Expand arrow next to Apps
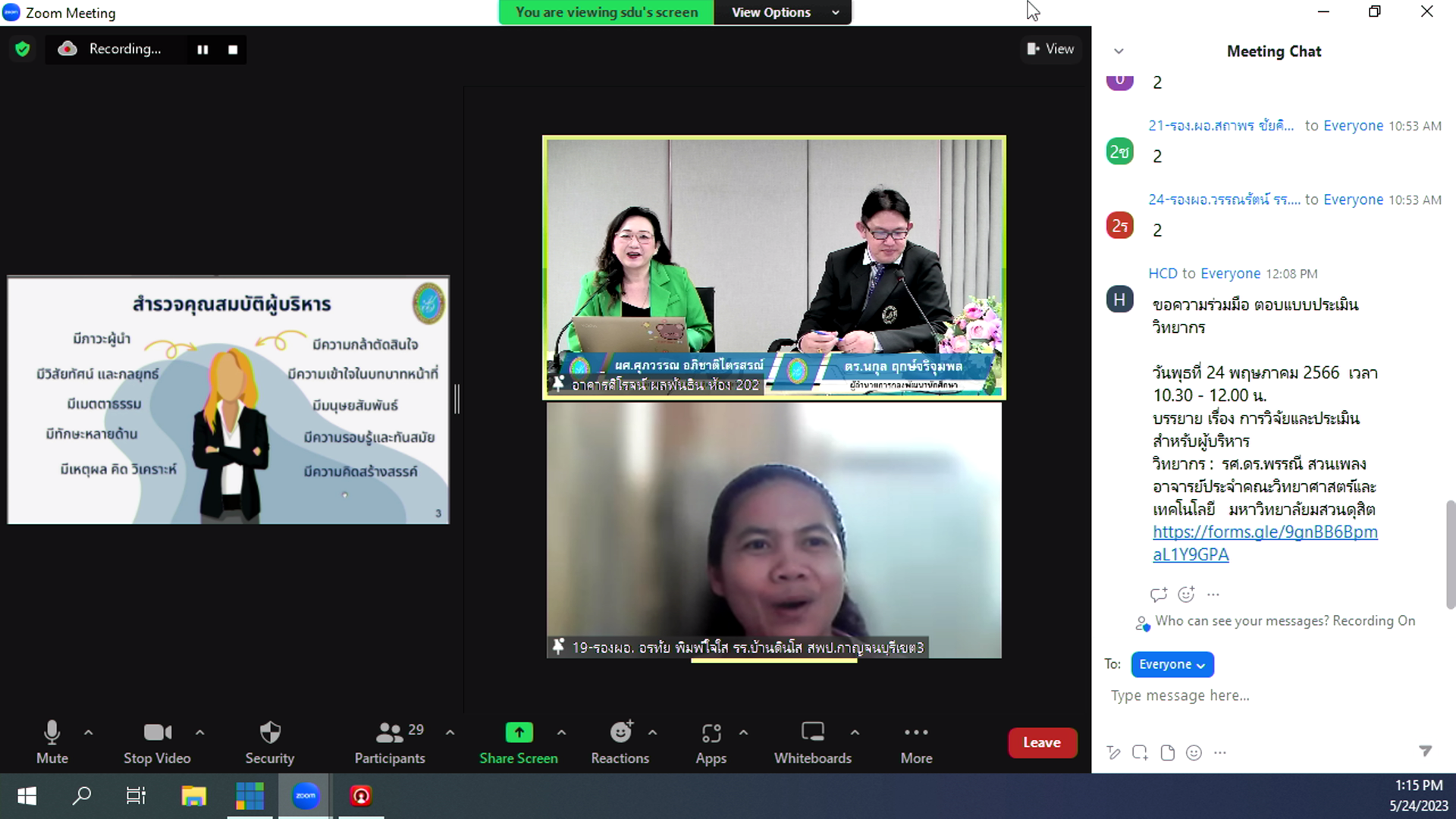Screen dimensions: 1456x819 pos(743,733)
